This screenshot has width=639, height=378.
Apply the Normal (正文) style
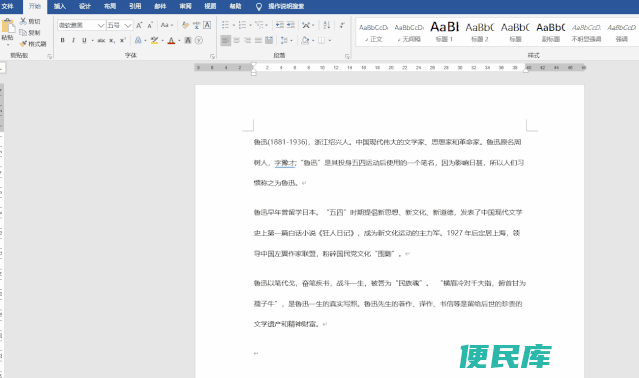pyautogui.click(x=373, y=32)
